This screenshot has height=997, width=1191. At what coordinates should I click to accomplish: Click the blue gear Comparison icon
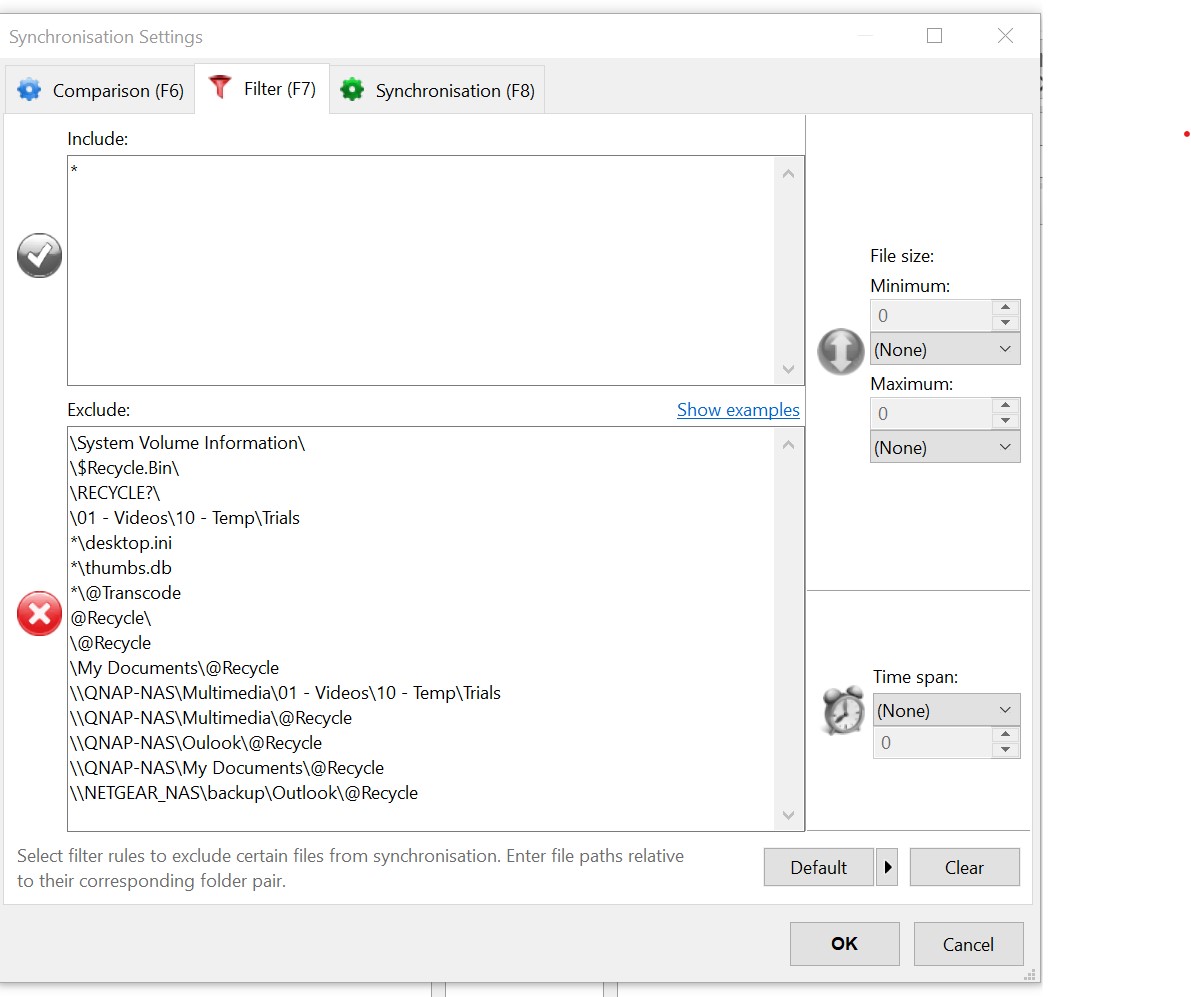[29, 90]
